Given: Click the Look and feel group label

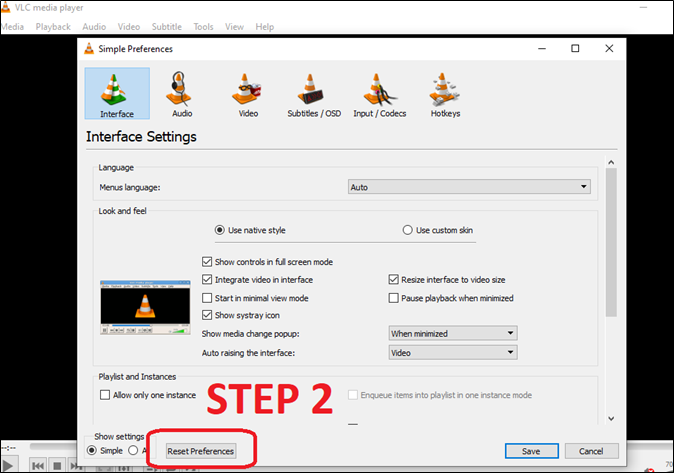Looking at the screenshot, I should pos(123,211).
